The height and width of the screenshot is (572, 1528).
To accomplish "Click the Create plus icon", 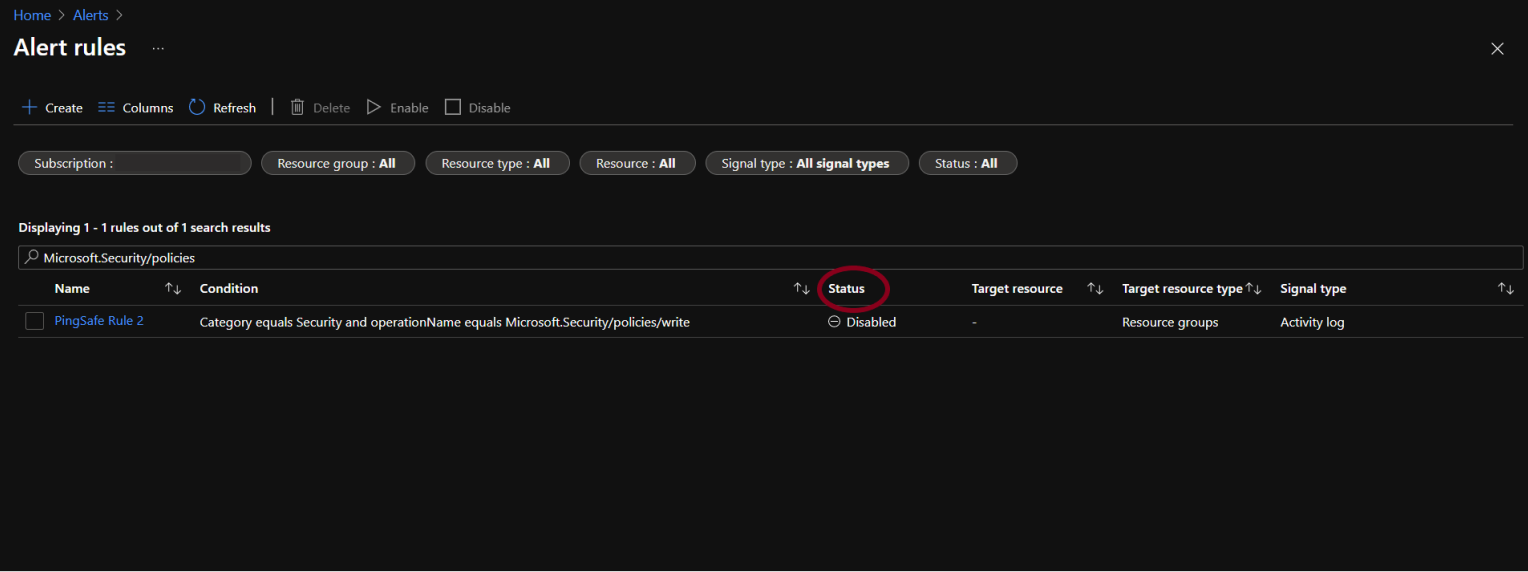I will pos(29,107).
